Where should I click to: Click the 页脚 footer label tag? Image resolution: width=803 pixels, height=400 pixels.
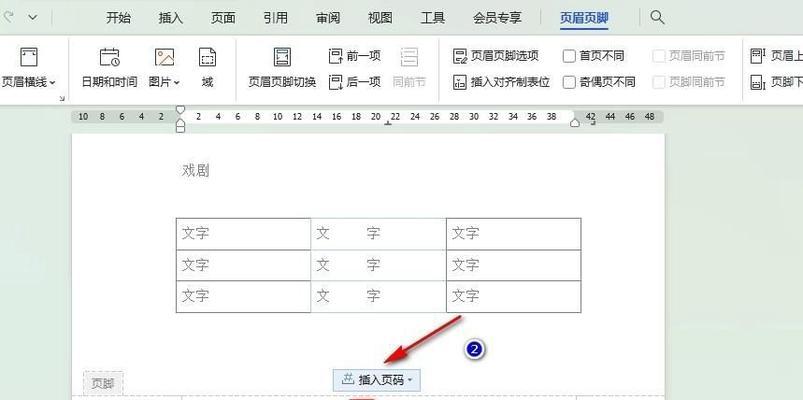click(103, 383)
